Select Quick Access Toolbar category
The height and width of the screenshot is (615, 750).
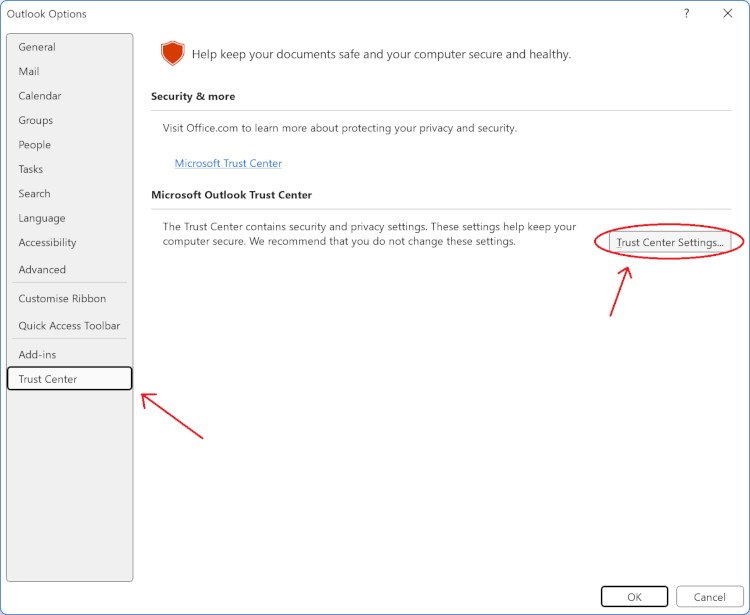(69, 326)
